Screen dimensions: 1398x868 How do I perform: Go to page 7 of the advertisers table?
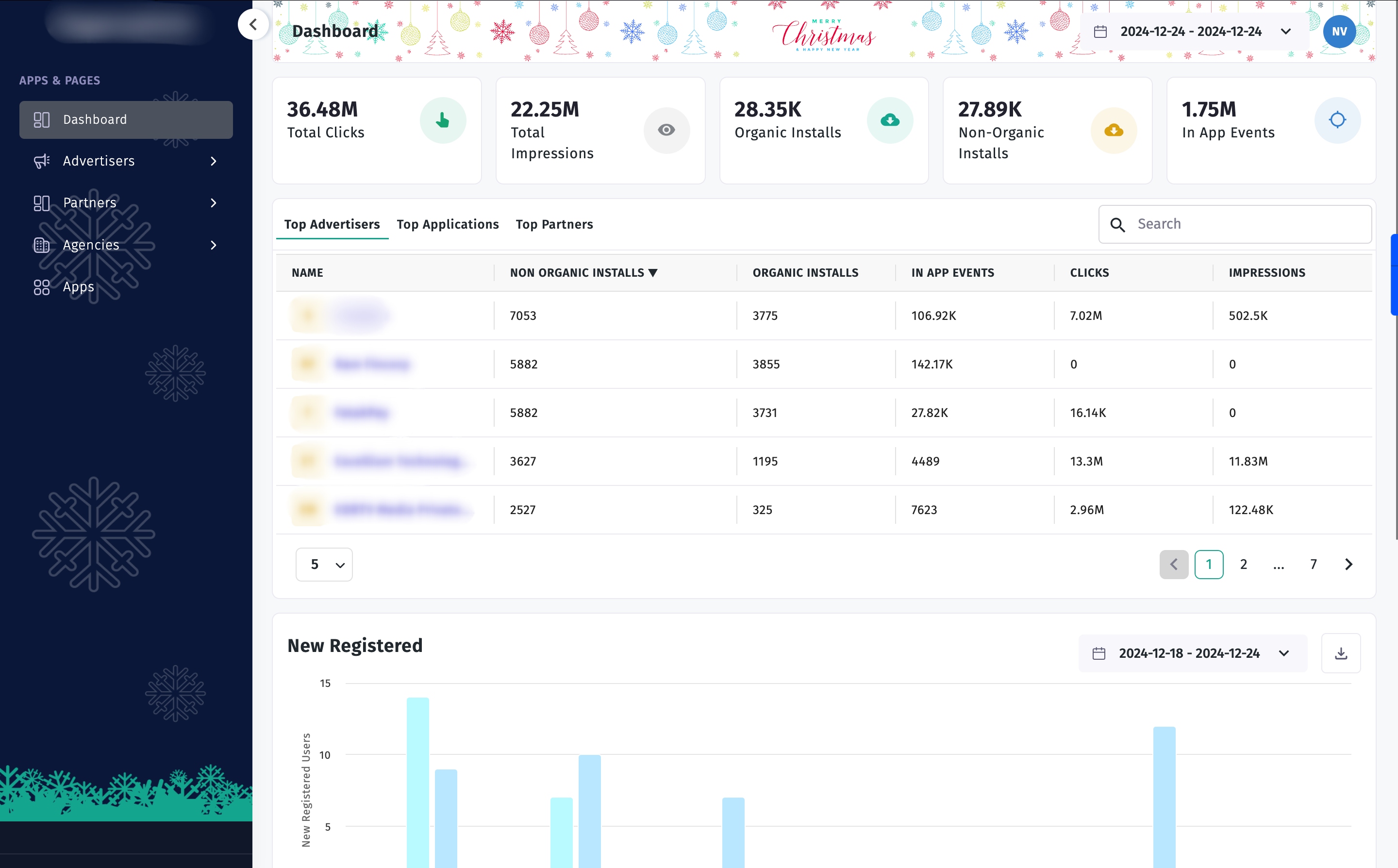(1313, 564)
